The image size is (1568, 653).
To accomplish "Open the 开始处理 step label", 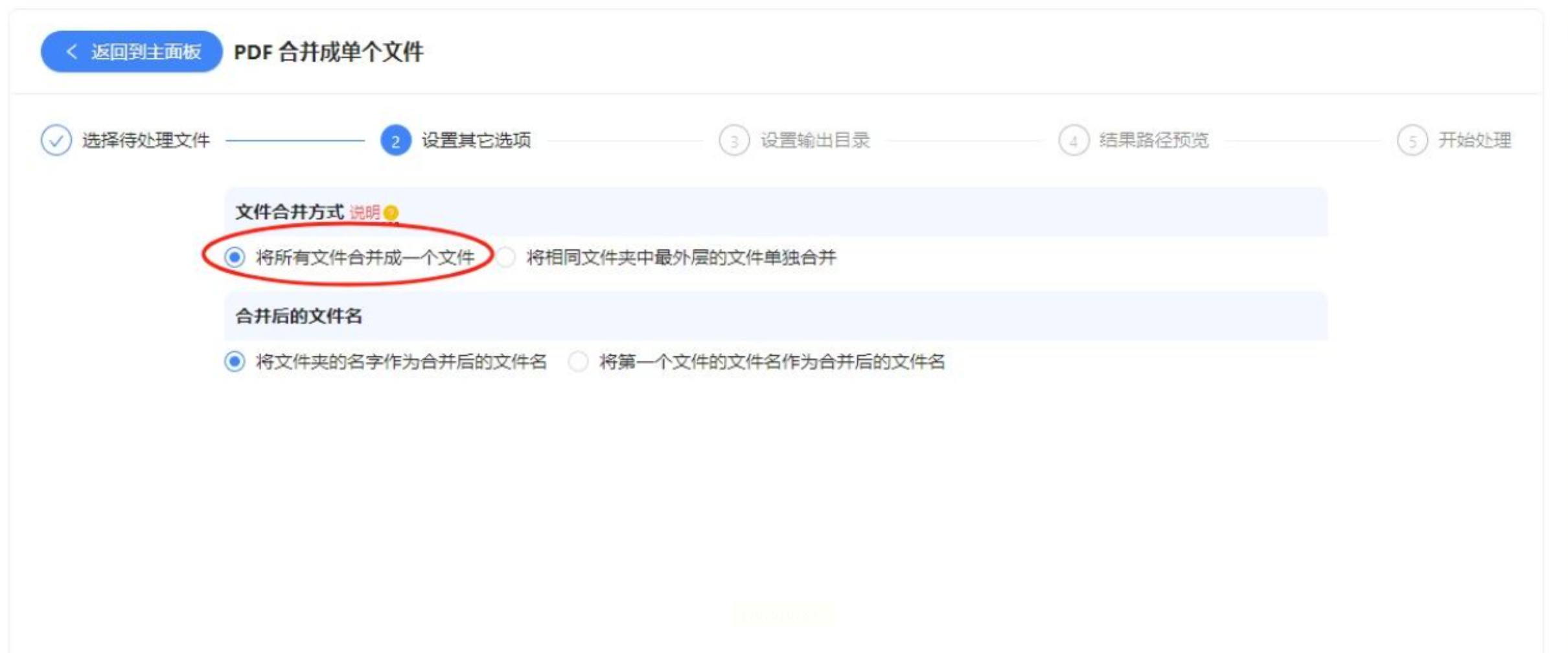I will 1475,140.
